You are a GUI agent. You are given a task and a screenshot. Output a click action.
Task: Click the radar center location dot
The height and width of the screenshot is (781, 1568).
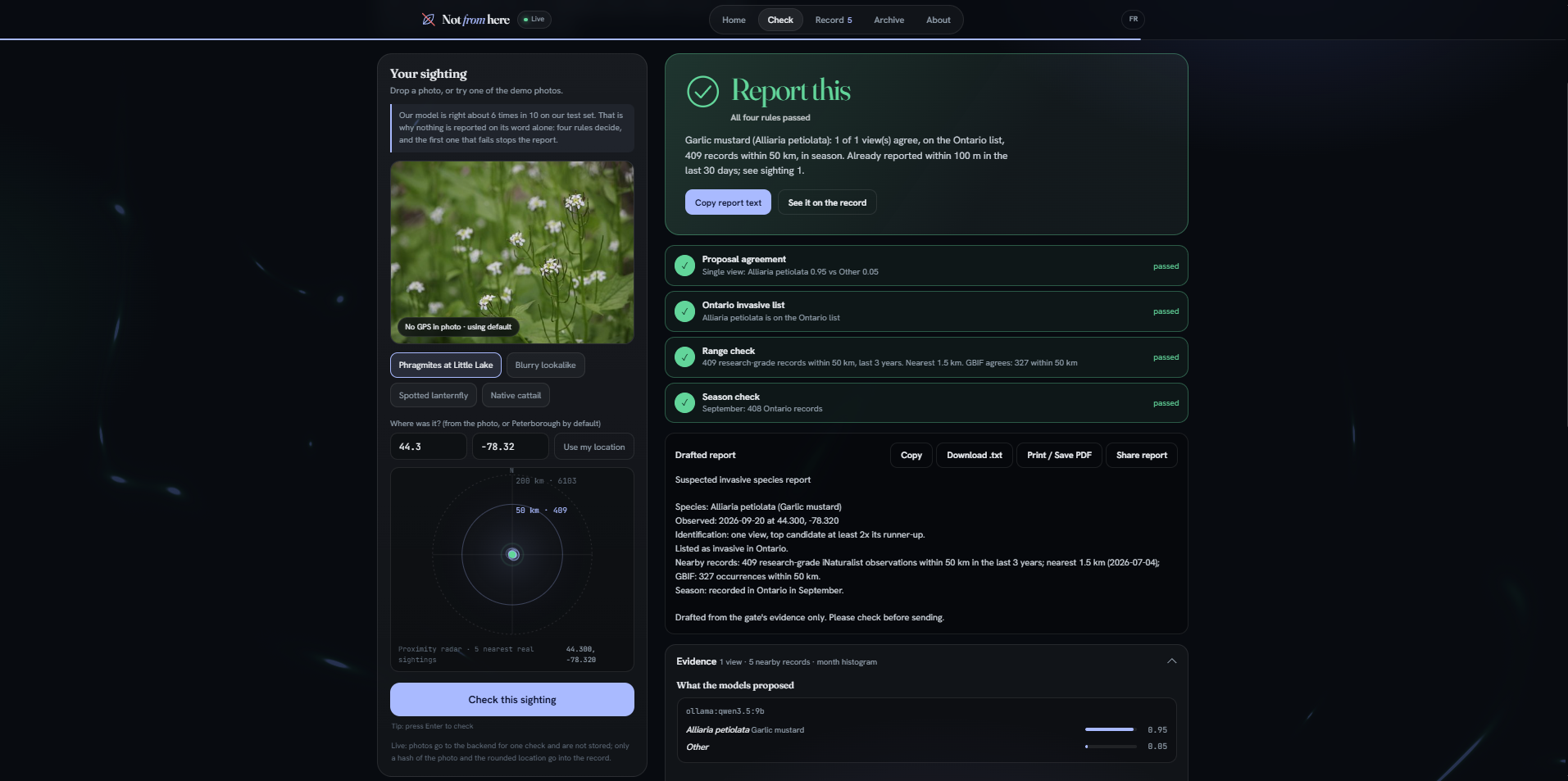click(x=513, y=555)
